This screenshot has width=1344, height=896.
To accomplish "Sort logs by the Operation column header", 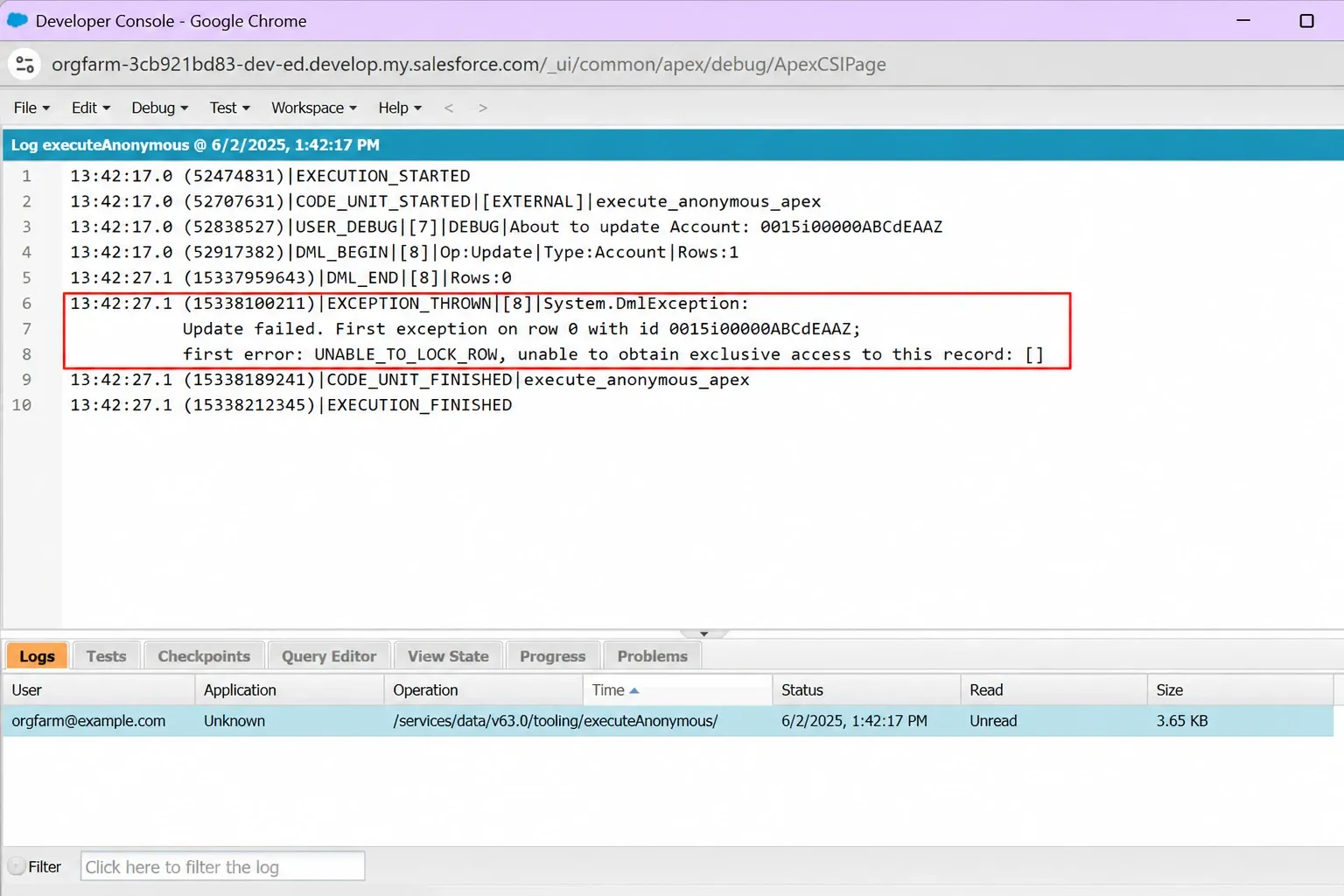I will coord(483,690).
